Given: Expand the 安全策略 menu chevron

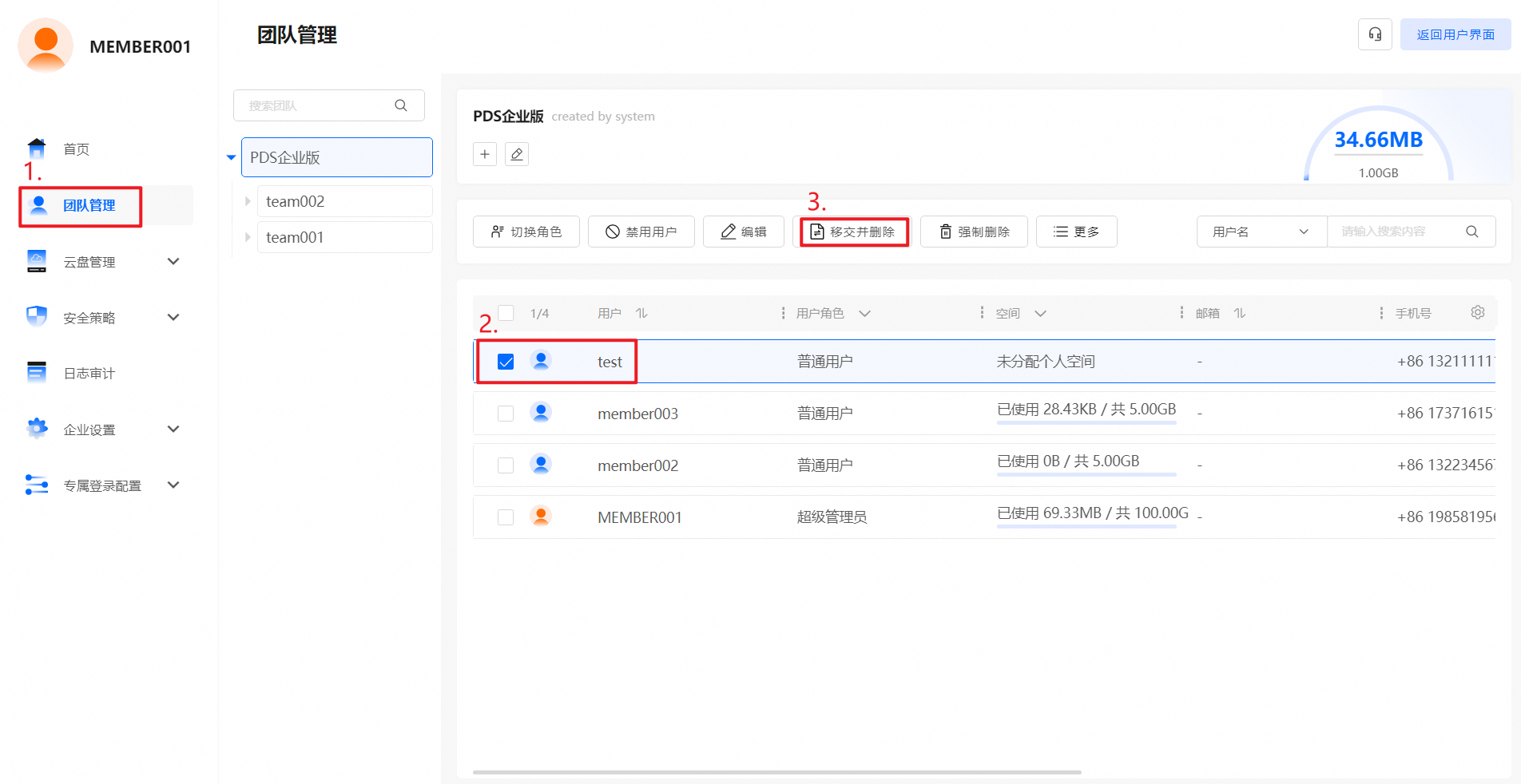Looking at the screenshot, I should click(173, 317).
